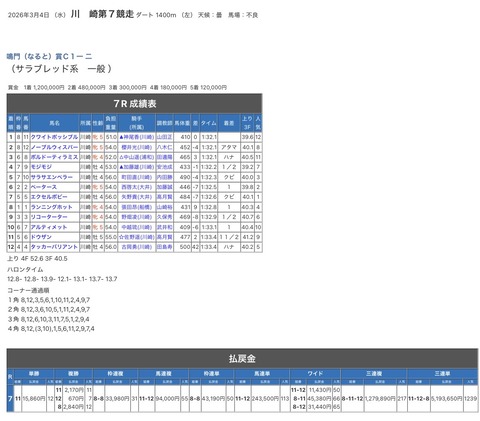Select the horse アルティメット
480x421 pixels.
tap(49, 227)
